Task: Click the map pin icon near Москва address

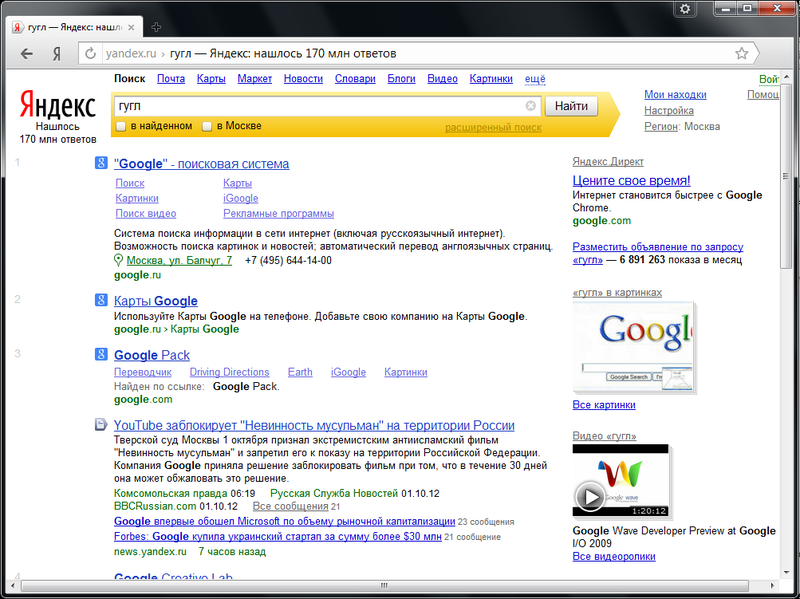Action: pos(118,260)
